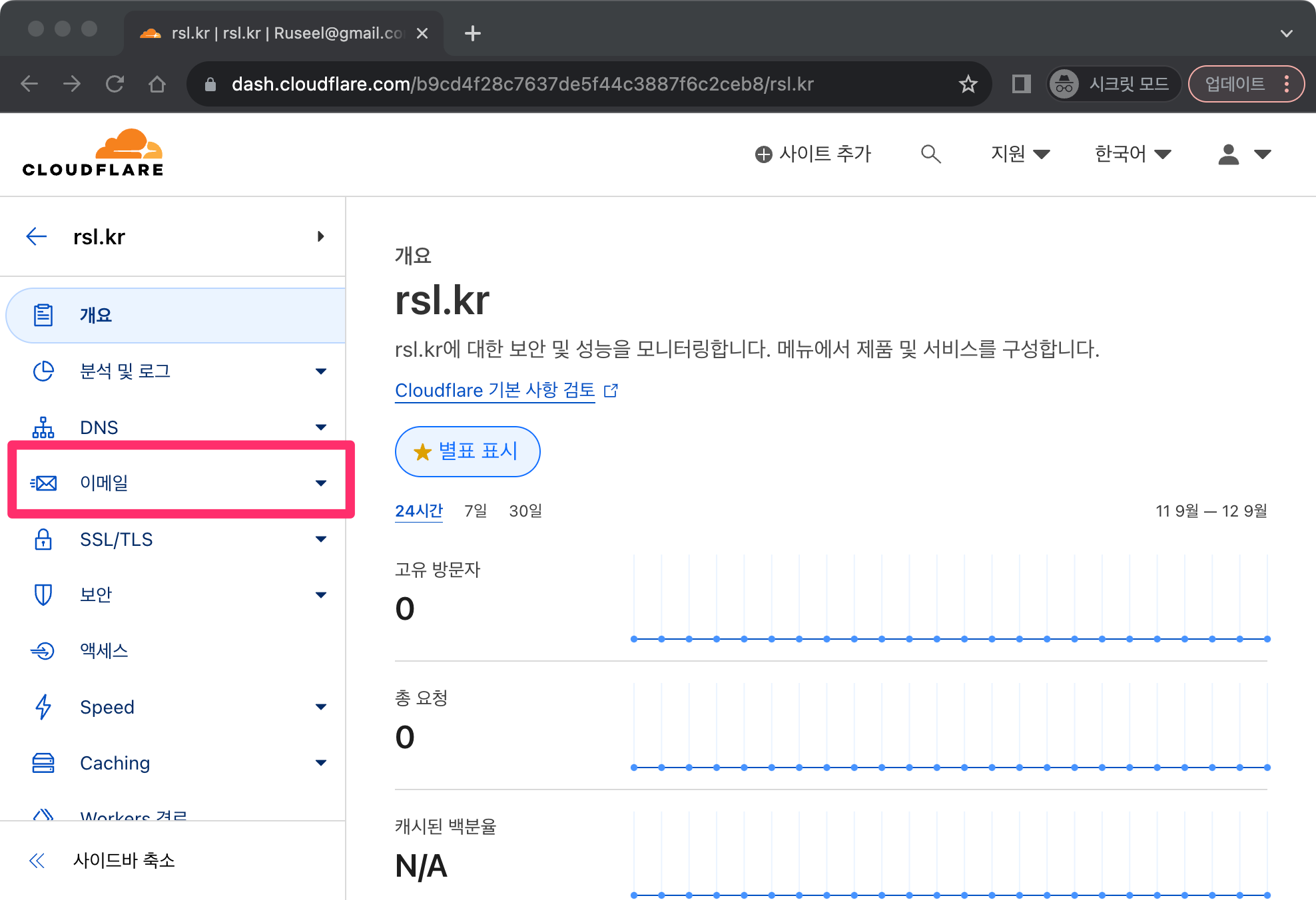Click the site lock icon in address bar

point(210,84)
